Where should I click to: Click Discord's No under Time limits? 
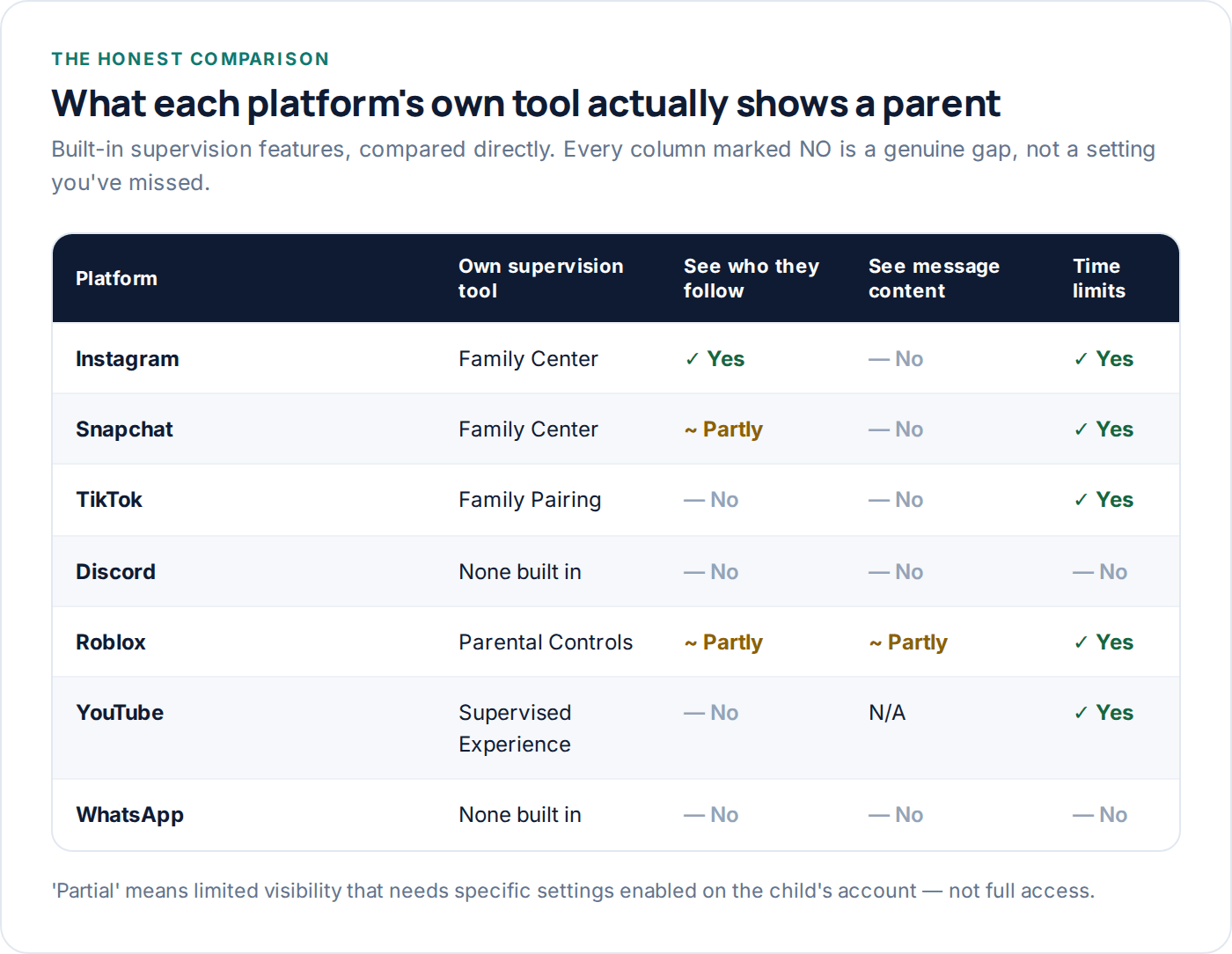(x=1100, y=572)
